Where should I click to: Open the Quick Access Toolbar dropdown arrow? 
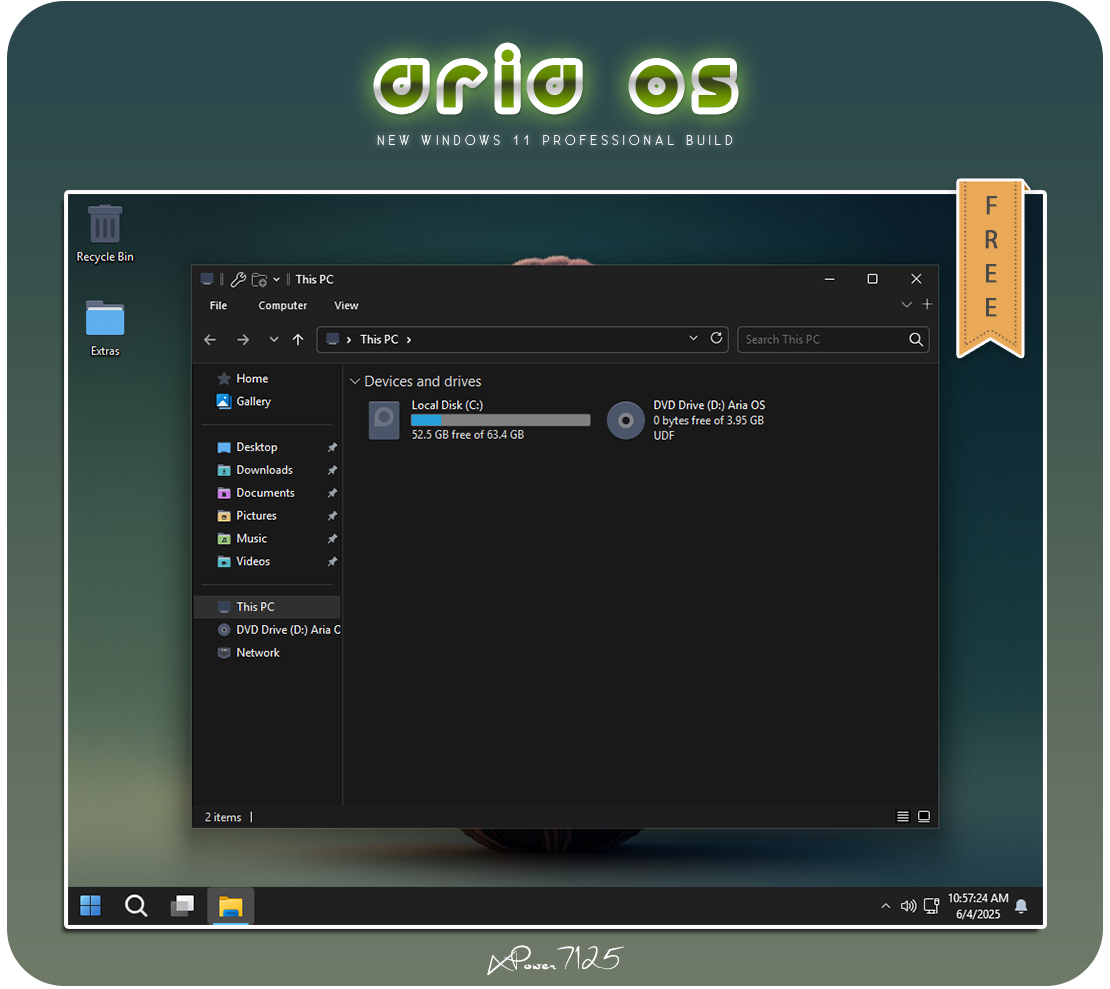(276, 280)
